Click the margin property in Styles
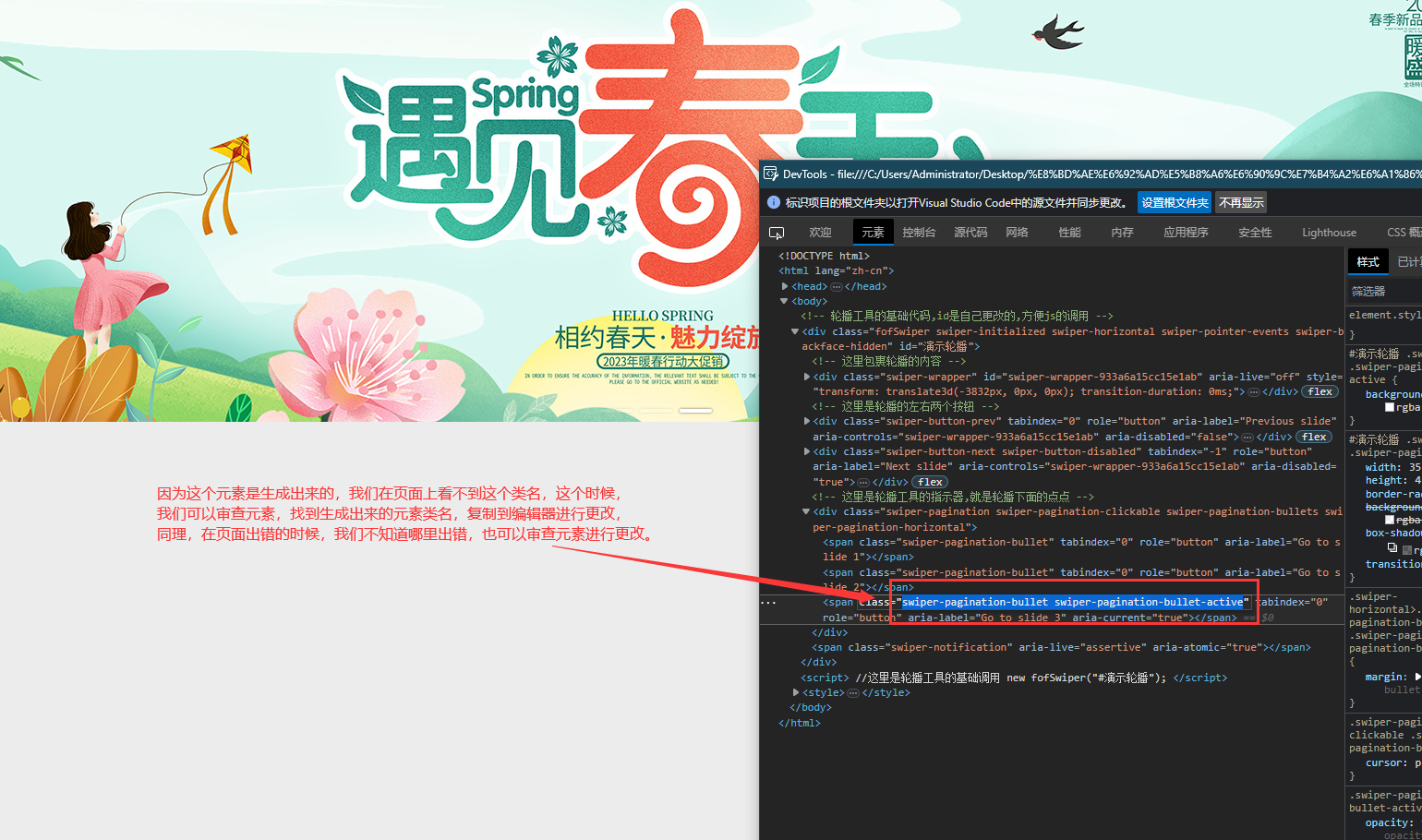This screenshot has height=840, width=1422. tap(1393, 677)
